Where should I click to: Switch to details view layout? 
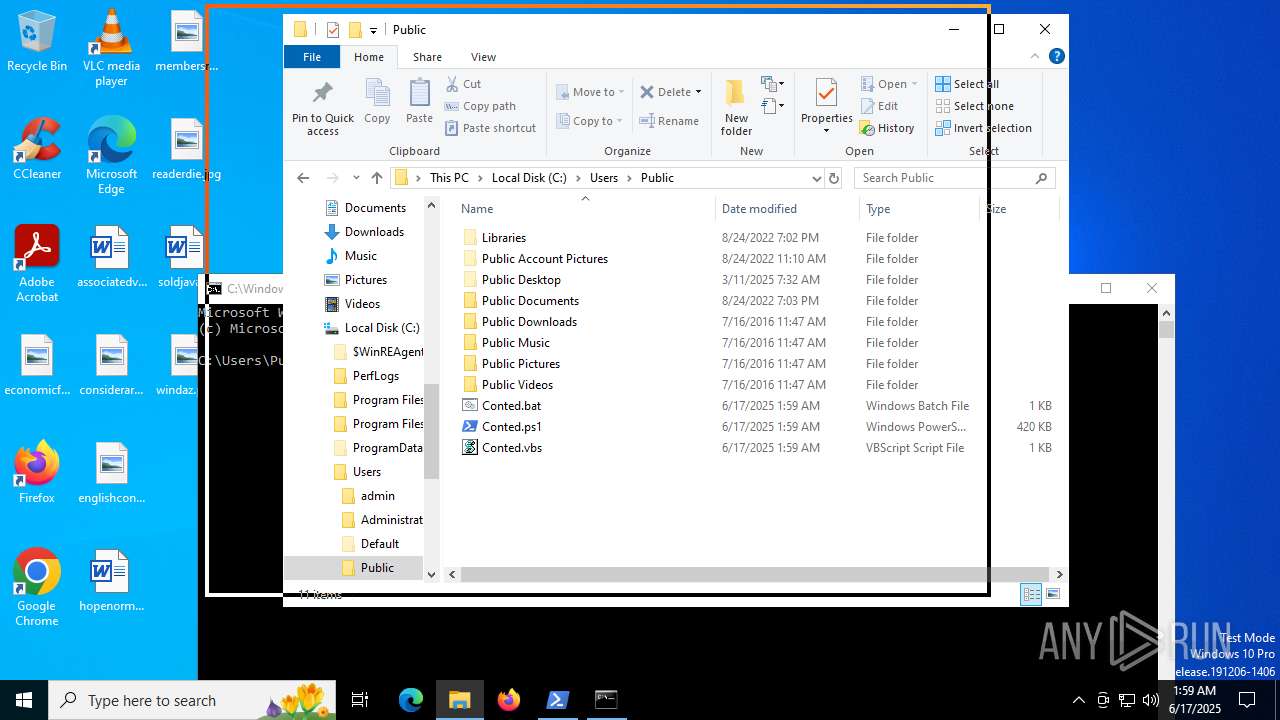(1031, 595)
